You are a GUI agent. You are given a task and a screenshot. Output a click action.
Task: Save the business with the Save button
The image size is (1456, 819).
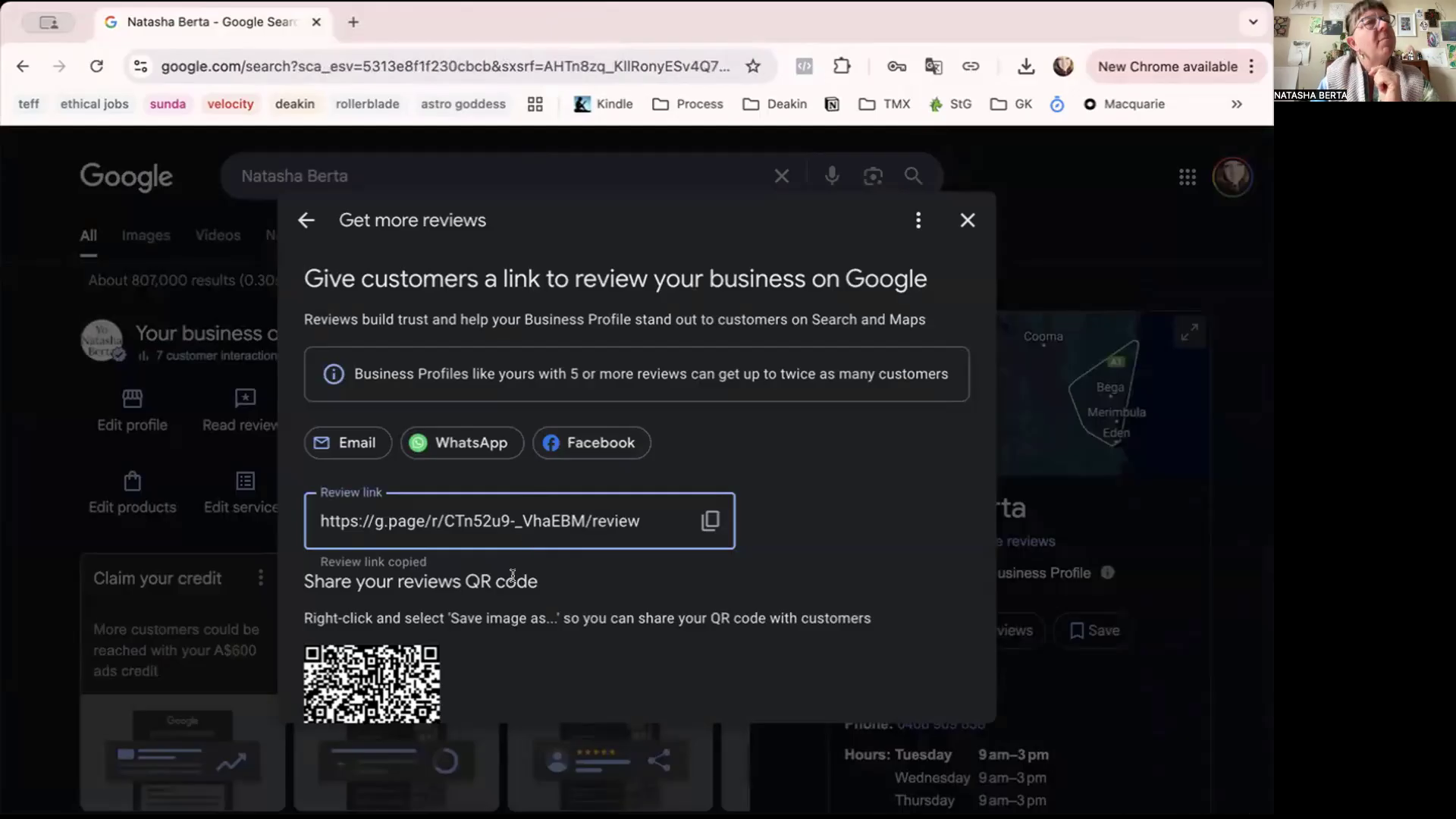[x=1094, y=631]
